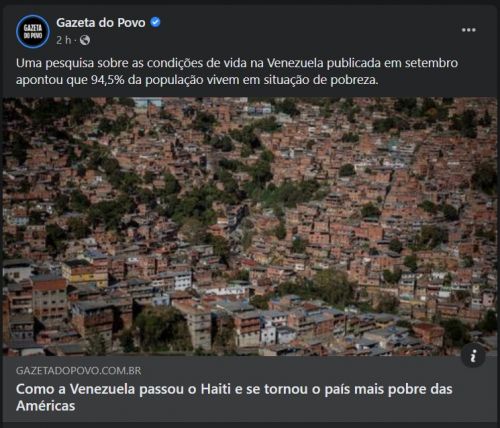Viewport: 500px width, 428px height.
Task: Click the 2 h post timestamp
Action: click(x=64, y=40)
